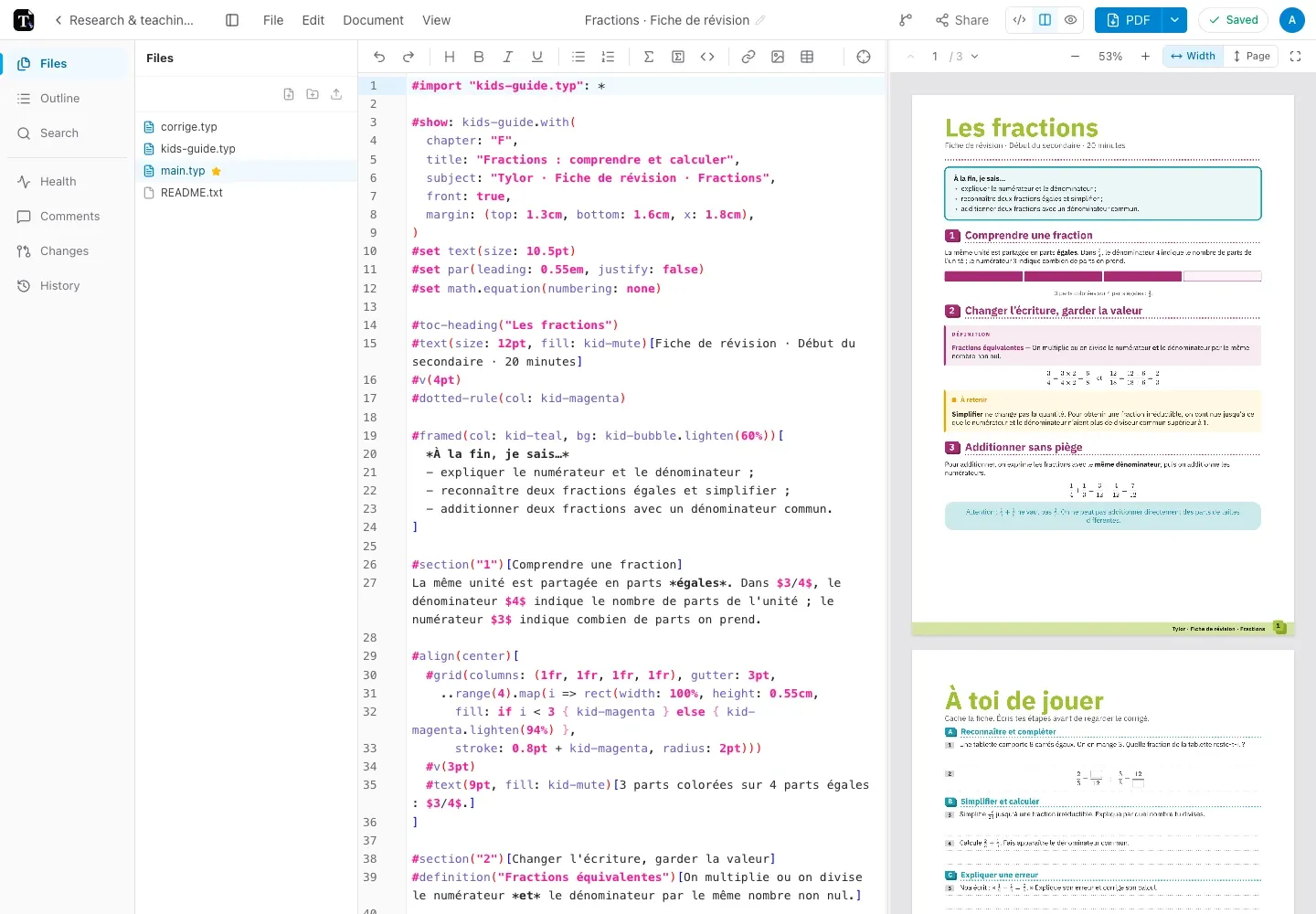Open the Edit menu
The height and width of the screenshot is (914, 1316).
coord(313,20)
